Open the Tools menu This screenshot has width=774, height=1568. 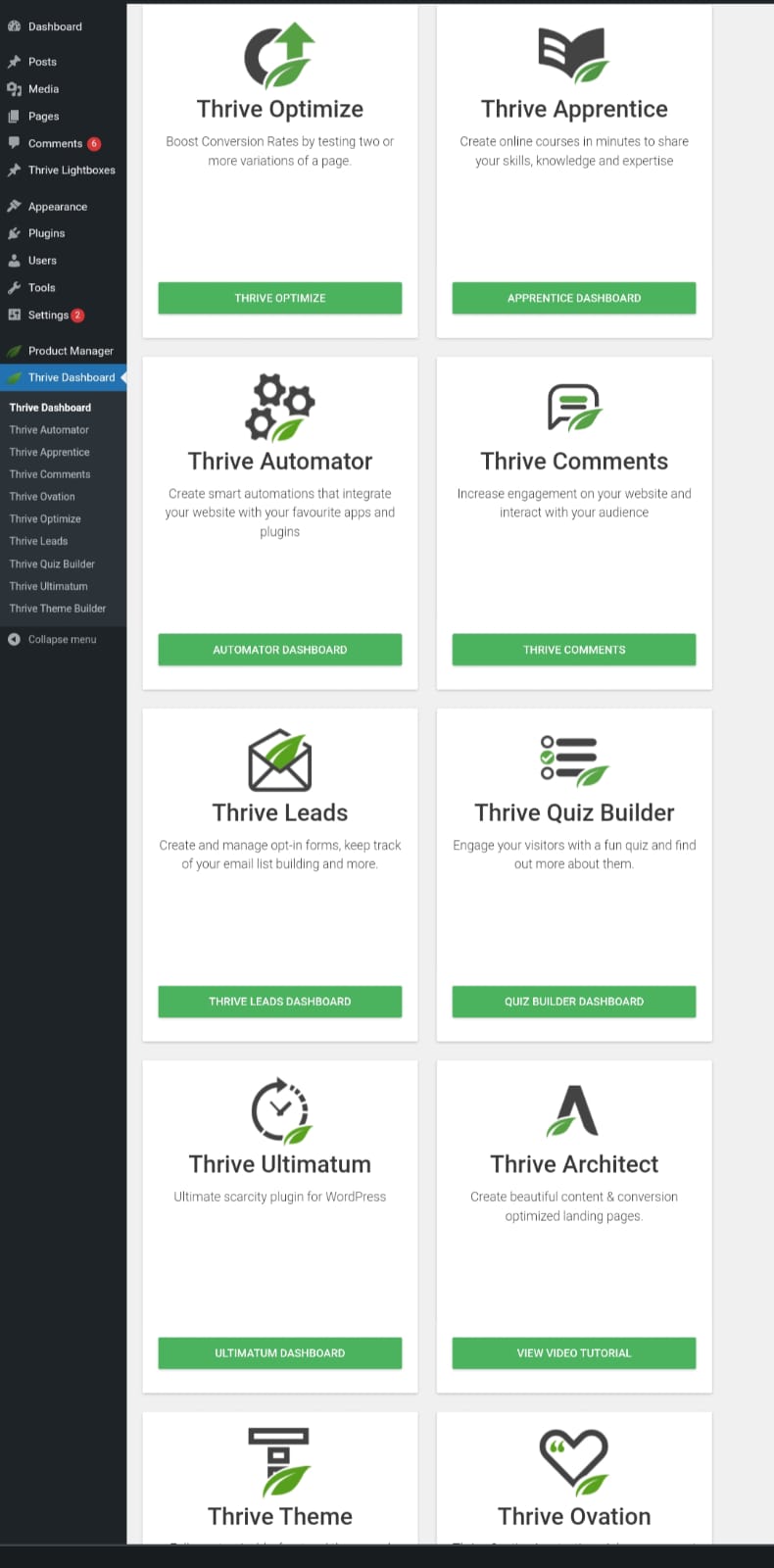point(41,288)
